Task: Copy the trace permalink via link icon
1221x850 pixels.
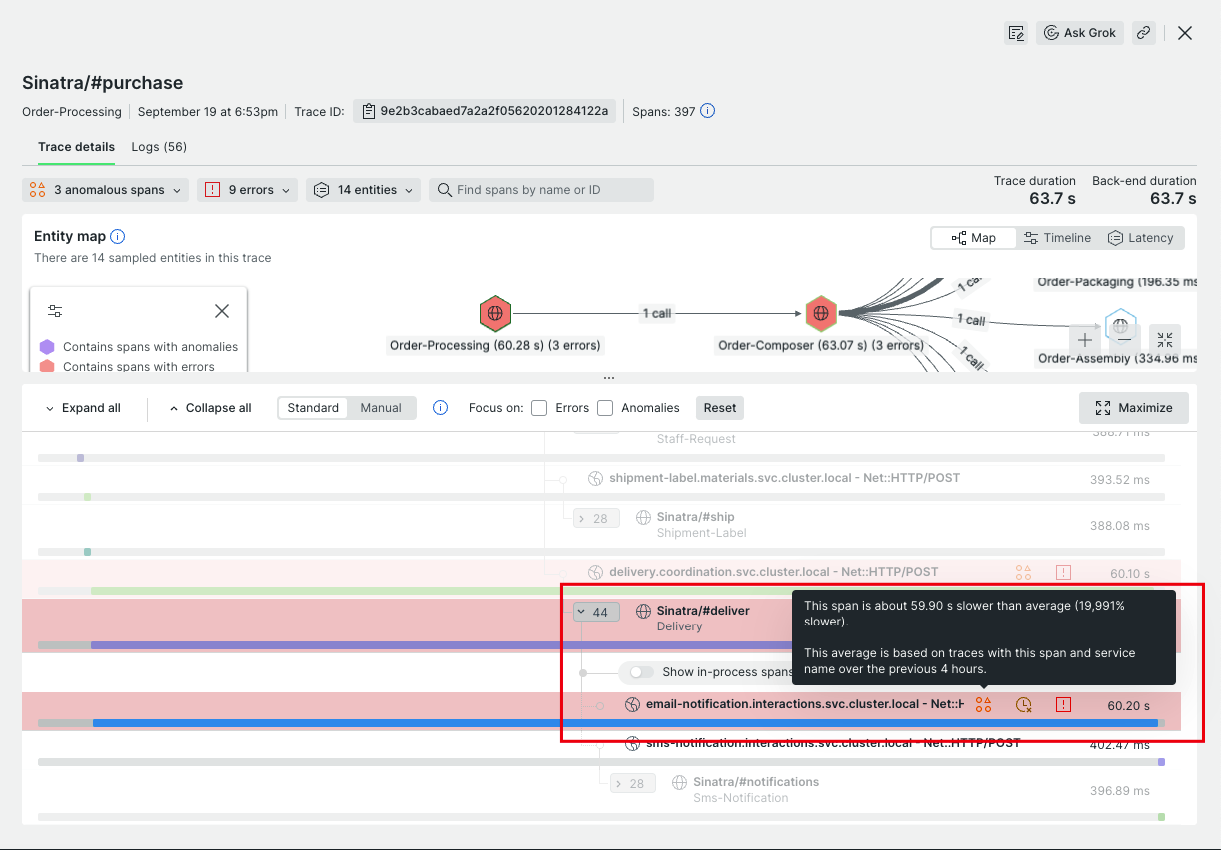Action: click(1144, 33)
